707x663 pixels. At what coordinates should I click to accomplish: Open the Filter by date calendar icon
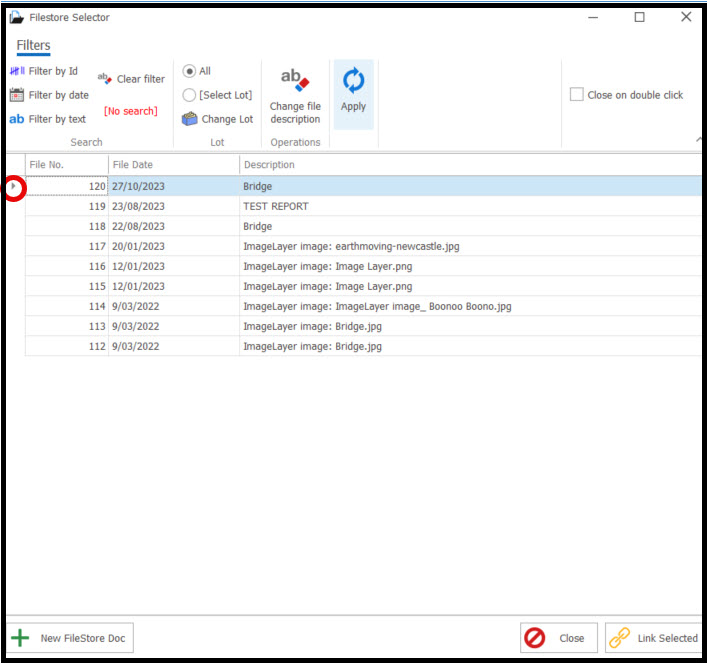[17, 95]
